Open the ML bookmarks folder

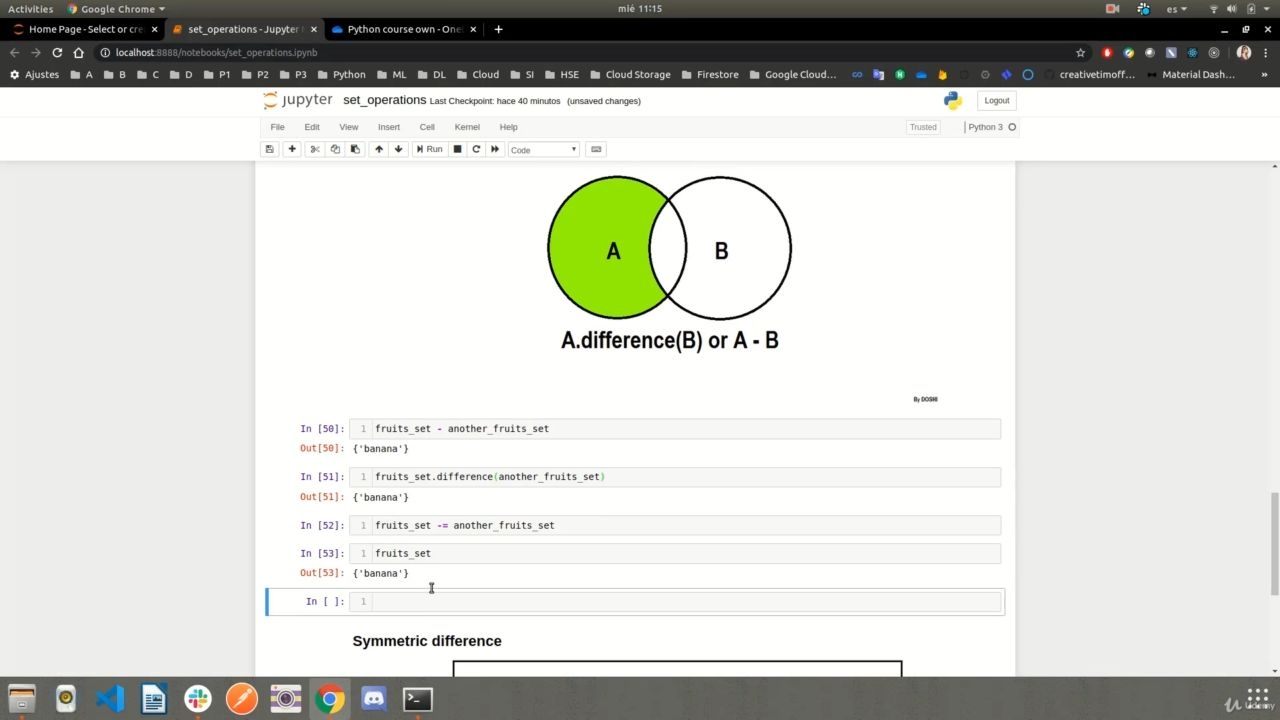(x=391, y=74)
